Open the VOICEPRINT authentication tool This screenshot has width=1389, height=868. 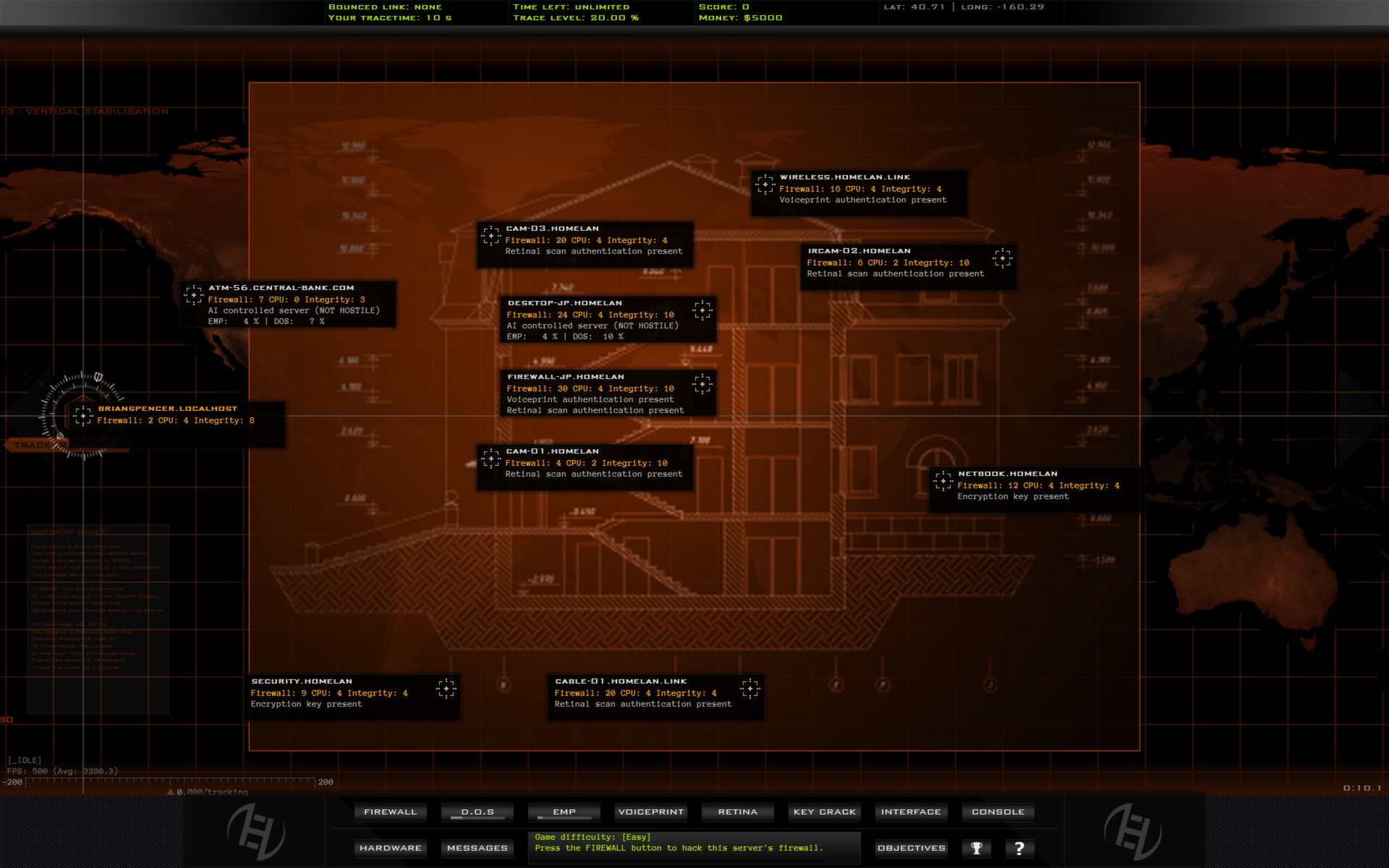650,812
